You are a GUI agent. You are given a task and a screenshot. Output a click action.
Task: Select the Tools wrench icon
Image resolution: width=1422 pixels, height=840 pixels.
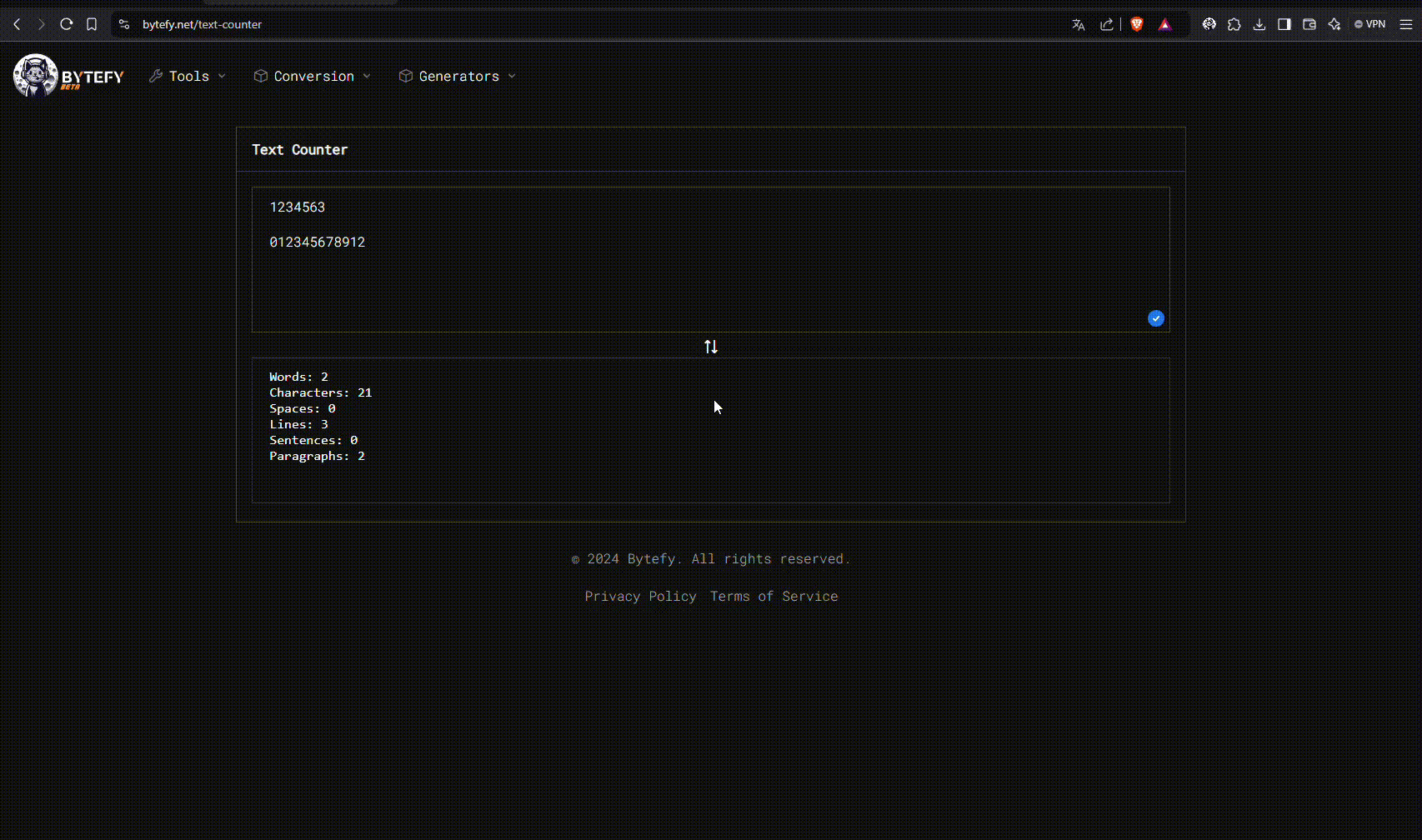point(155,76)
